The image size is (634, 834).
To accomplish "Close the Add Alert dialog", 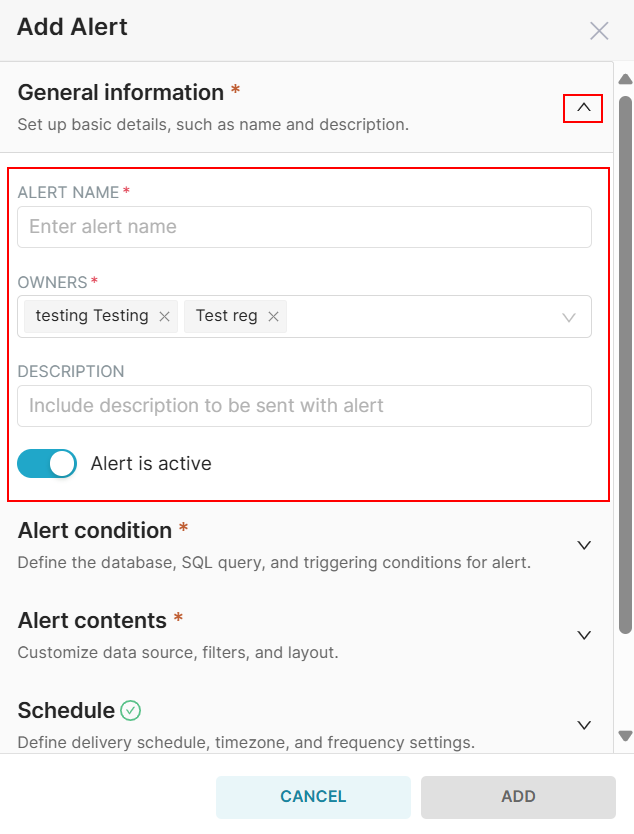I will (599, 31).
